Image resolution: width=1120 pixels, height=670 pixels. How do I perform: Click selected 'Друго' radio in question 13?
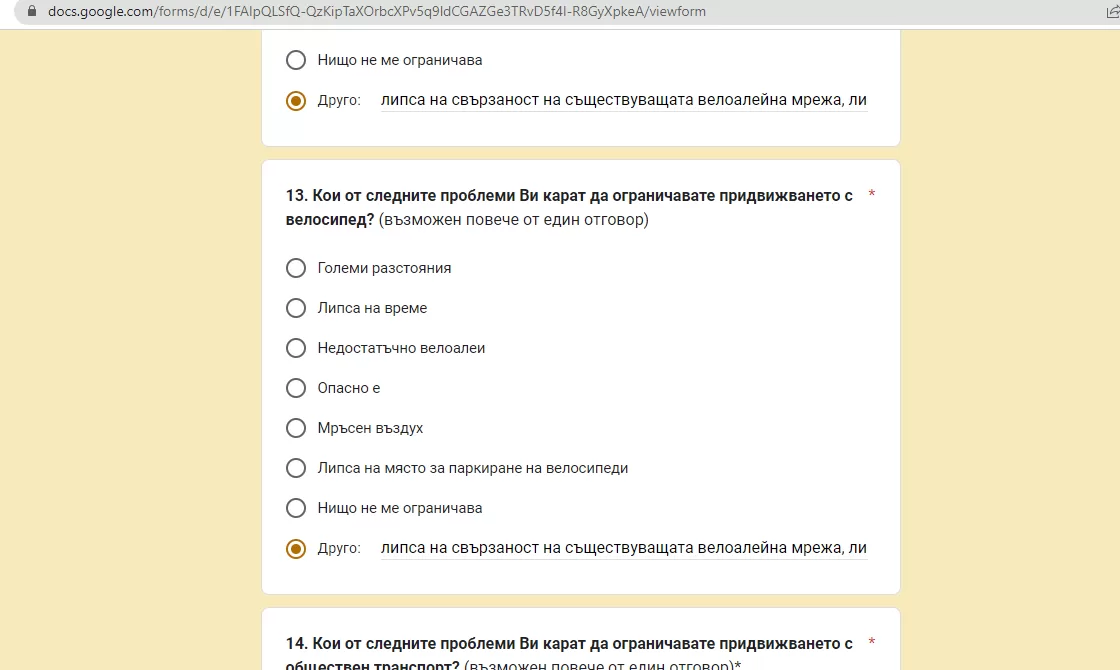click(296, 549)
